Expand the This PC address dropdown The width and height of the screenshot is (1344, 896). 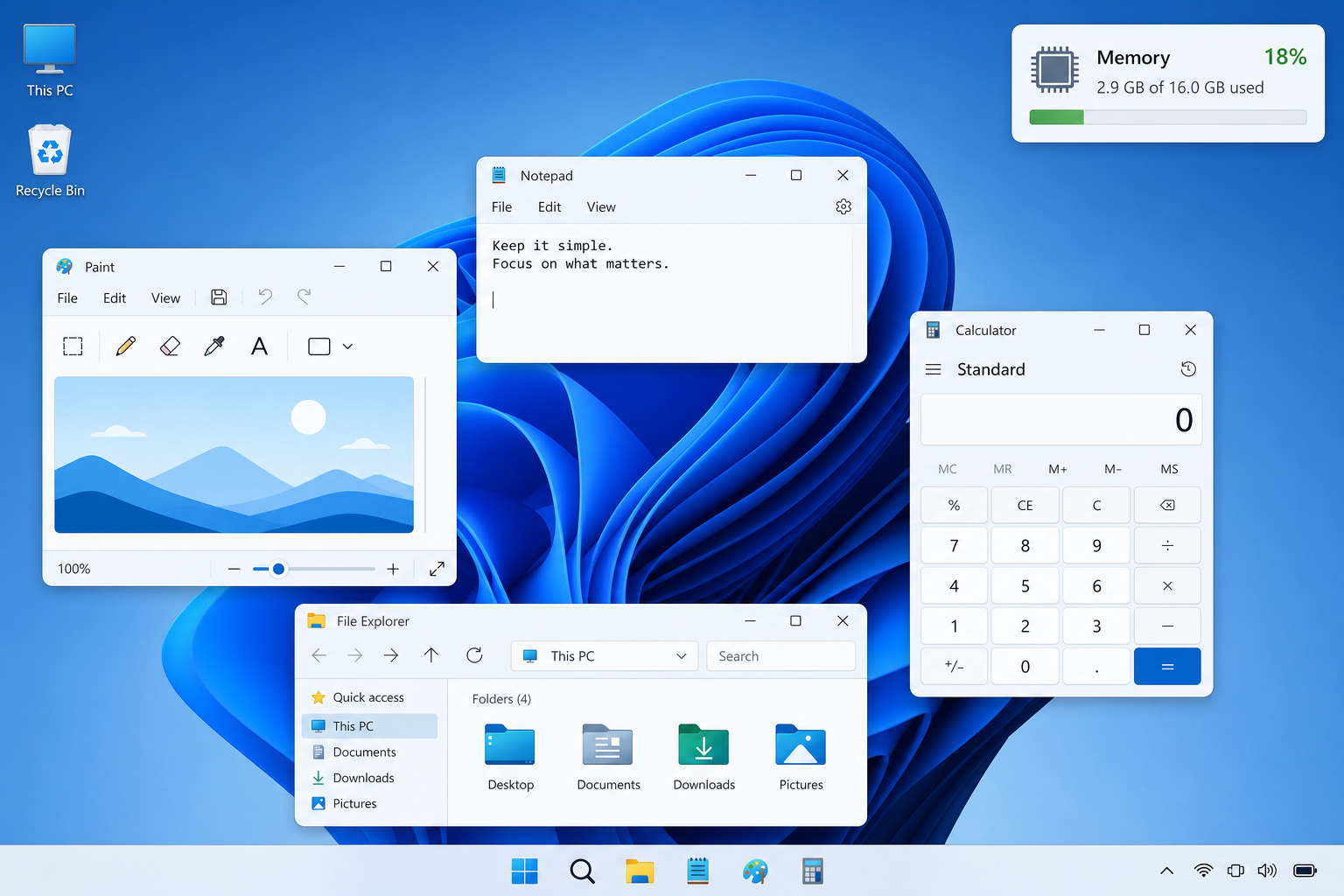pos(682,656)
